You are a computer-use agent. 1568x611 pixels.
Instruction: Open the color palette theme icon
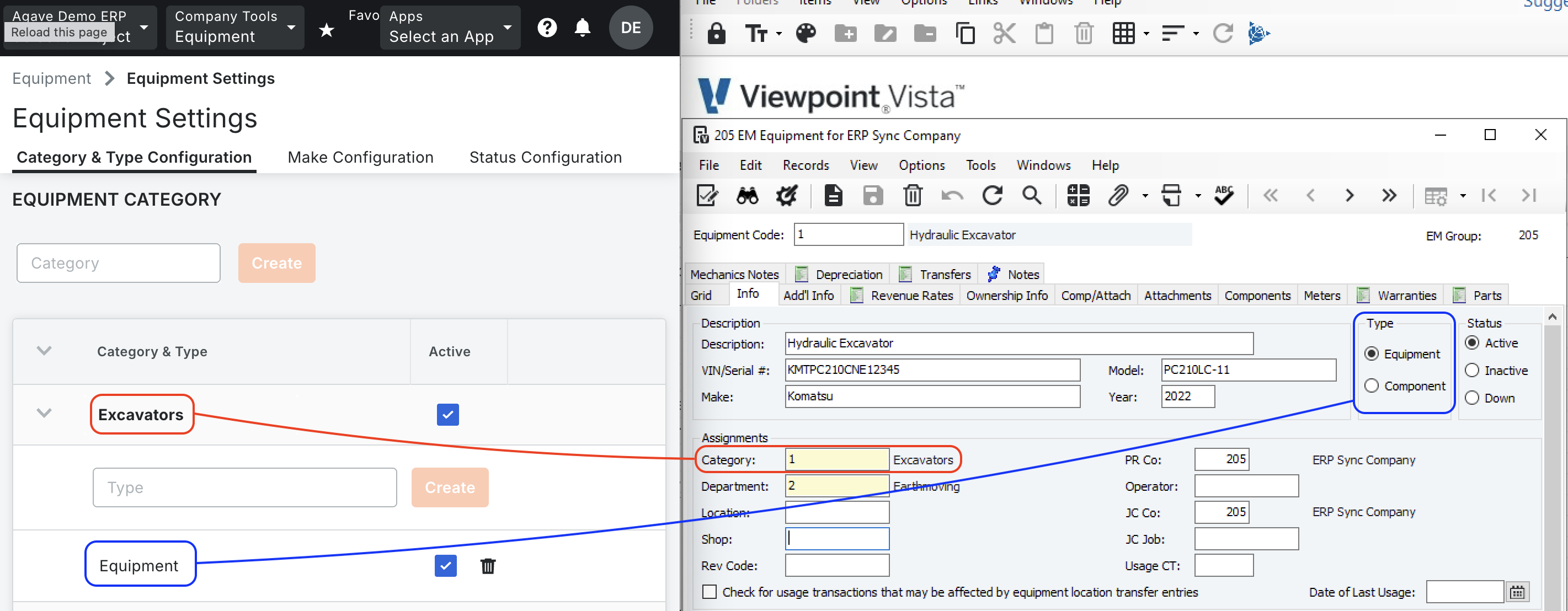[806, 33]
